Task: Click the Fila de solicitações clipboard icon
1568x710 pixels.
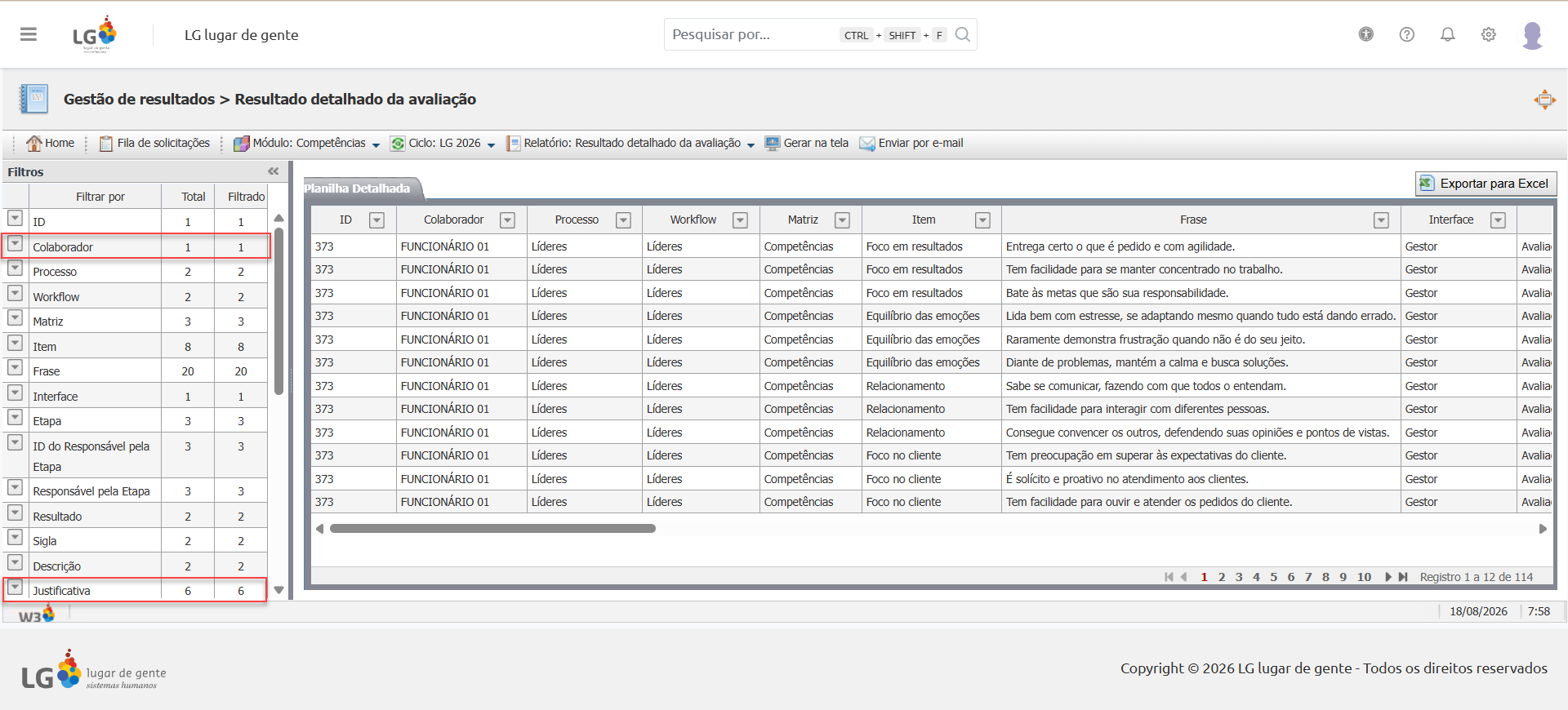Action: [106, 144]
